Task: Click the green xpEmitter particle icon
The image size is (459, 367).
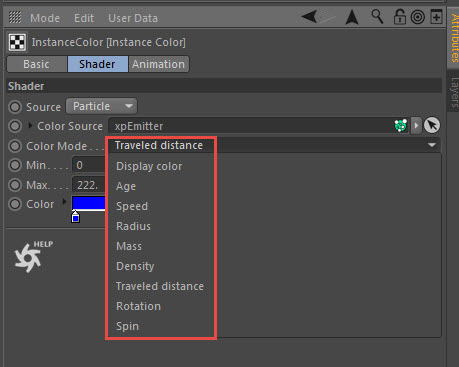Action: (x=401, y=126)
